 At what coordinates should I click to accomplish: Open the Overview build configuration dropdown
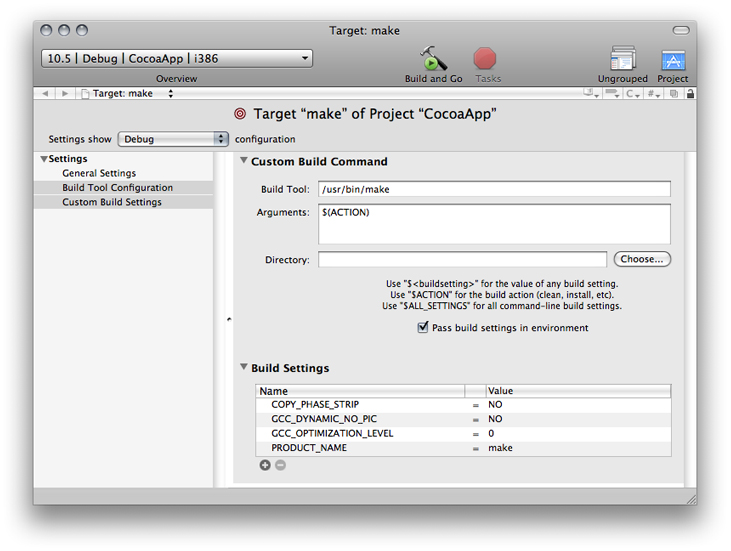coord(177,59)
